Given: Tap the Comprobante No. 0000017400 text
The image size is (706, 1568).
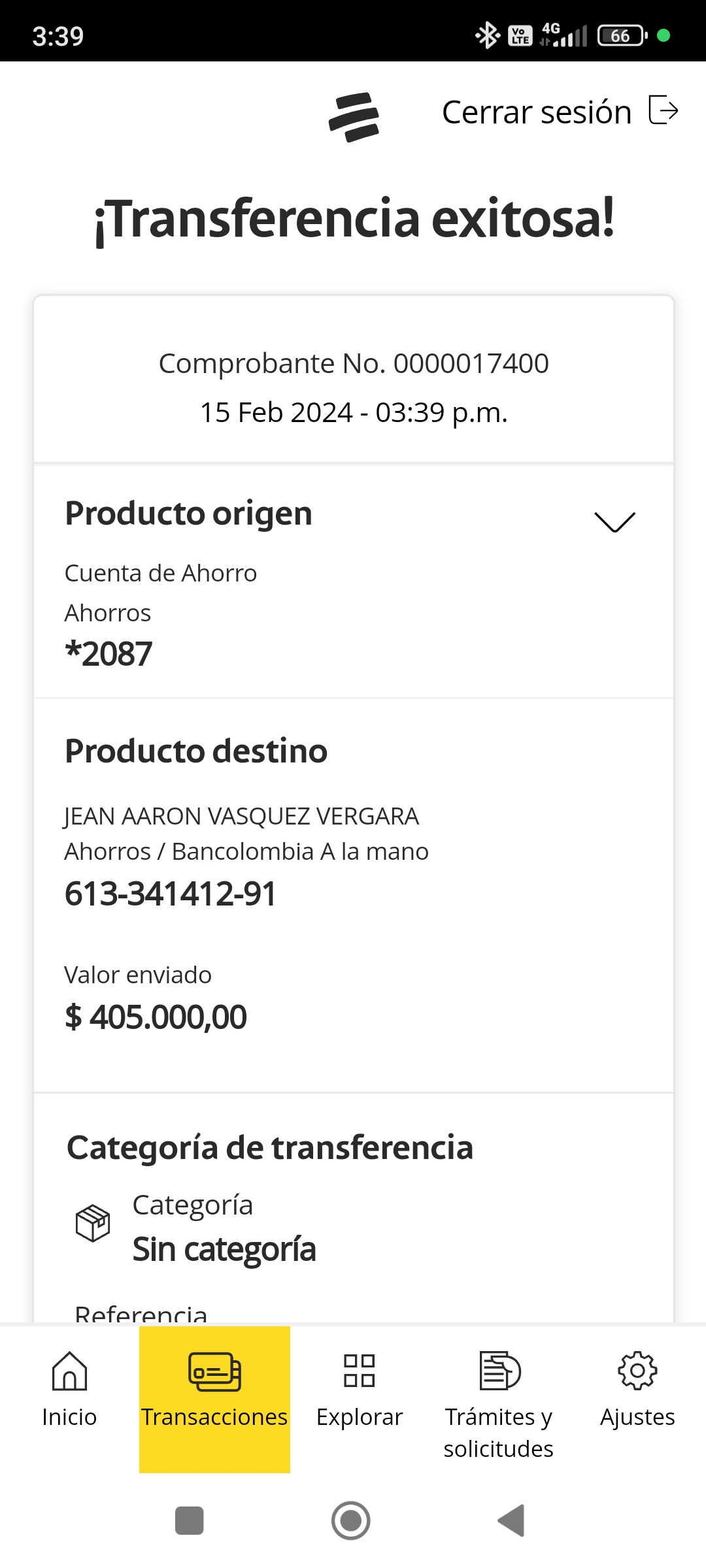Looking at the screenshot, I should point(354,363).
